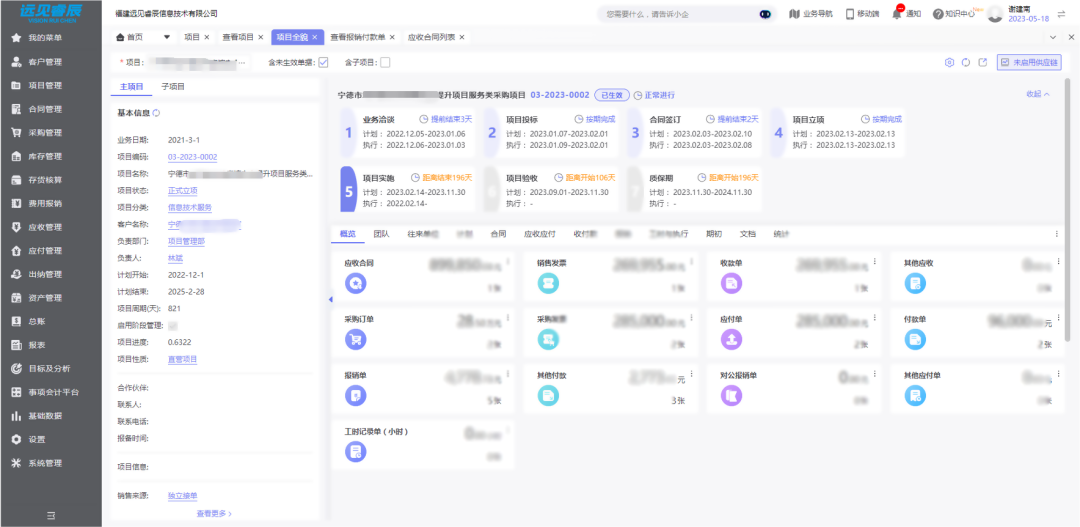Click the 工时记录单 document icon
1080x527 pixels.
(x=355, y=452)
